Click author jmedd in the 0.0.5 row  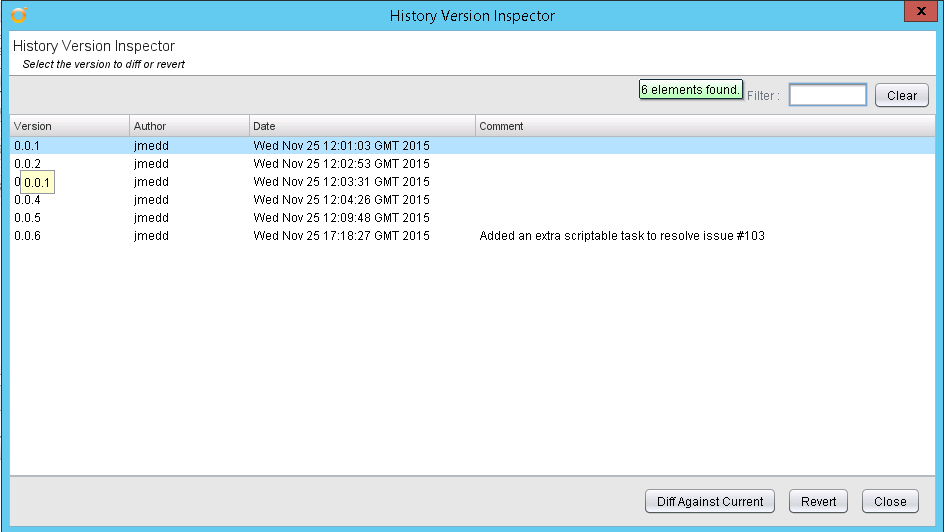coord(151,218)
